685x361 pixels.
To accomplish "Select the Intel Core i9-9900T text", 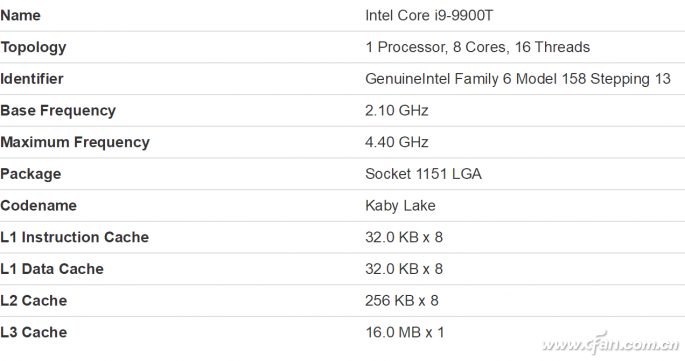I will (429, 15).
